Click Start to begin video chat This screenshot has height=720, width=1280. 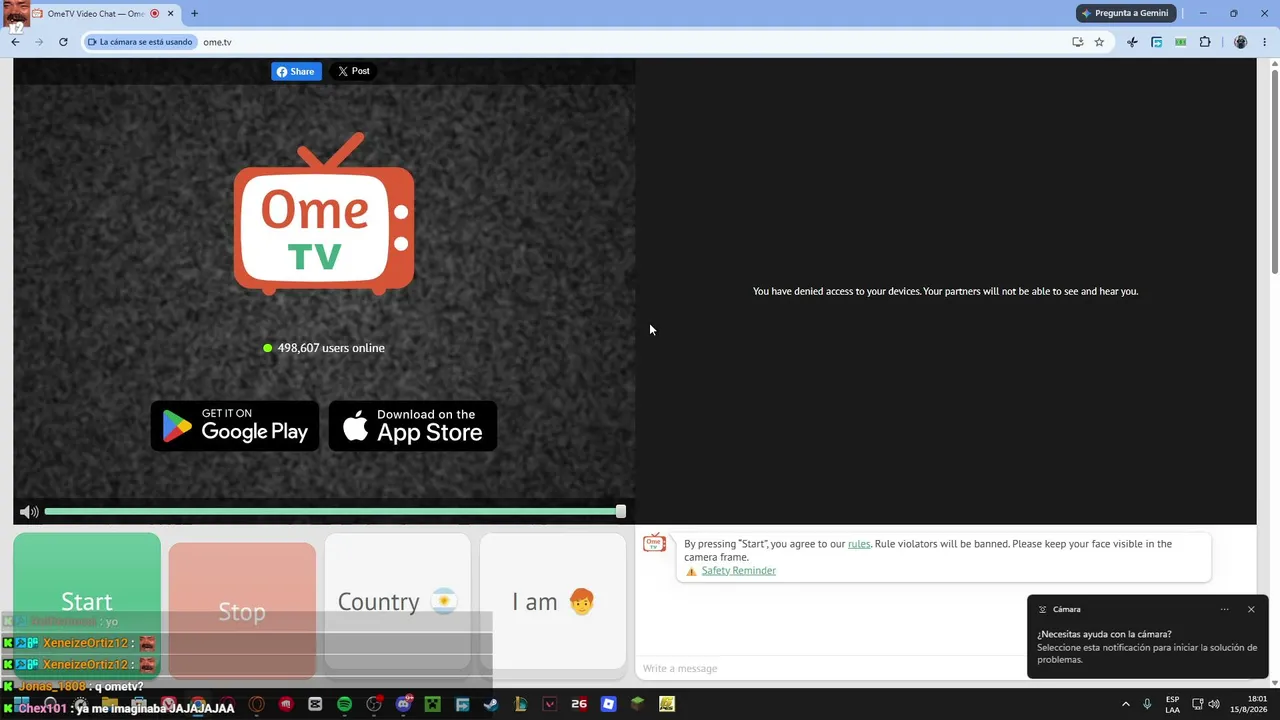click(x=87, y=601)
